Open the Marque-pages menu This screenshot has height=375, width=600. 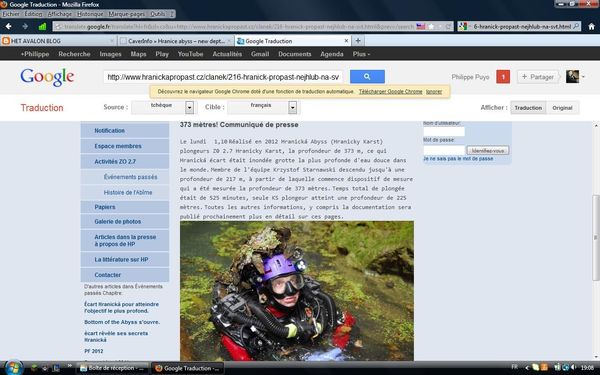point(127,14)
